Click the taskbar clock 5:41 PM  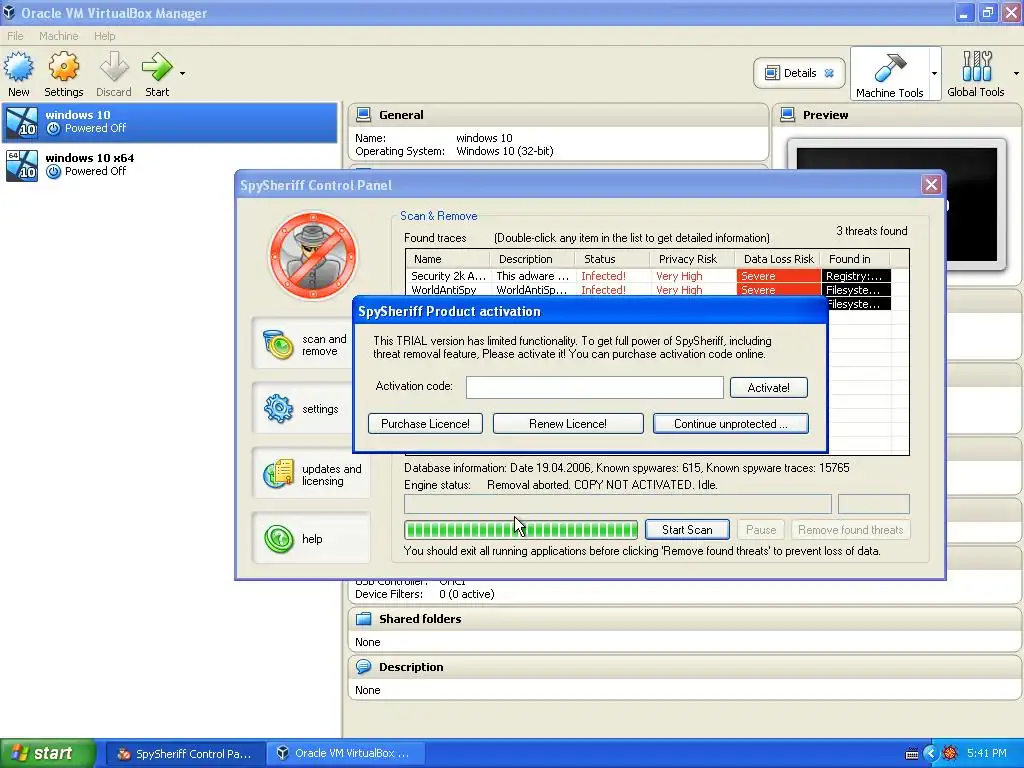987,754
